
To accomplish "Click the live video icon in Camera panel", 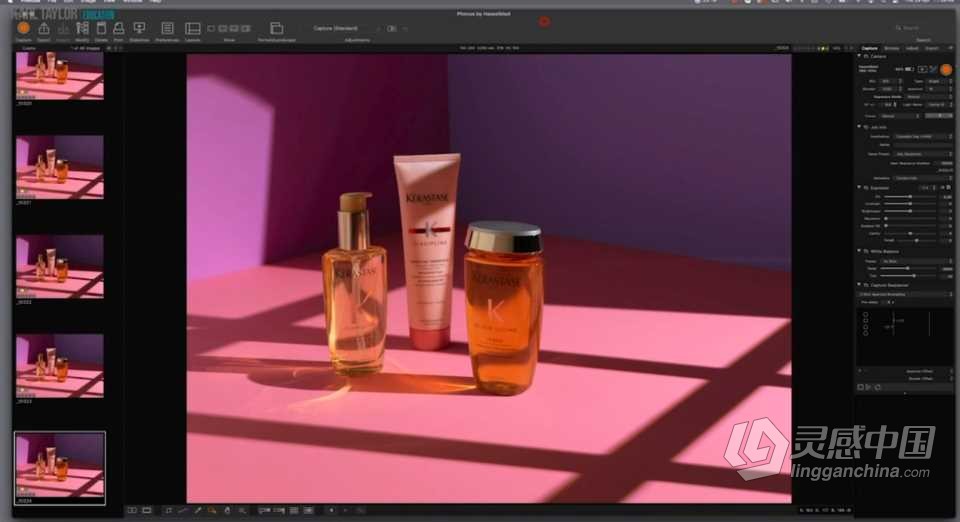I will click(923, 69).
